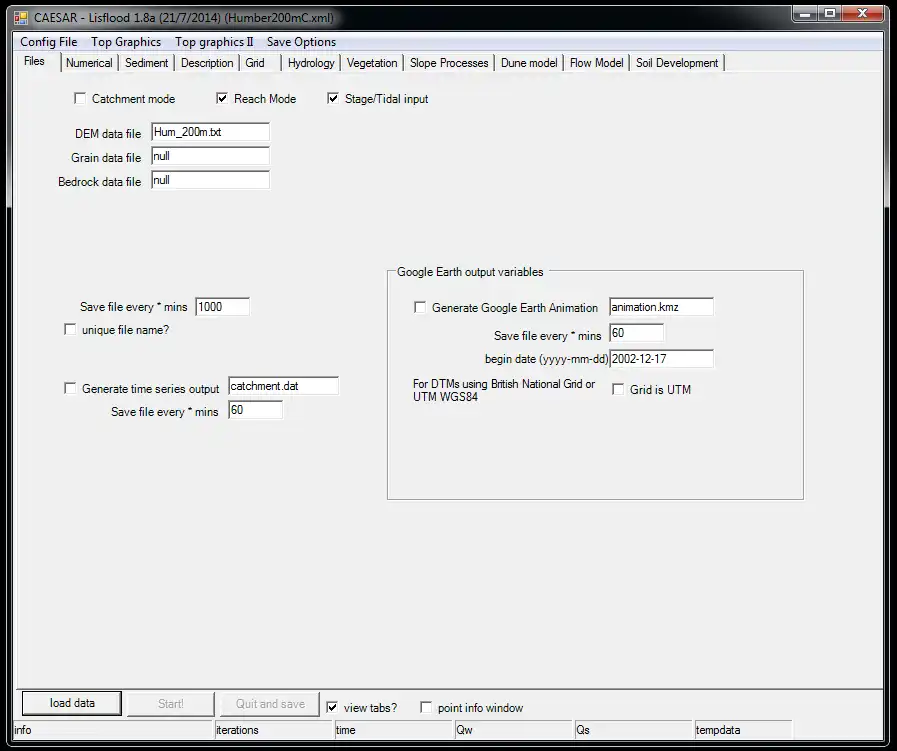Click the DEM data file label
Viewport: 897px width, 751px height.
point(108,133)
